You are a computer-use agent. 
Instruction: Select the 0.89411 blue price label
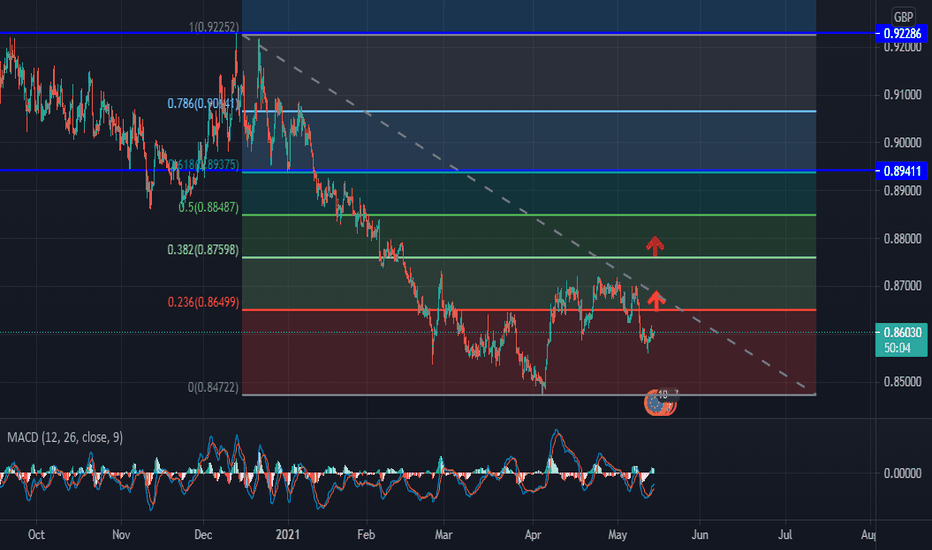coord(902,171)
